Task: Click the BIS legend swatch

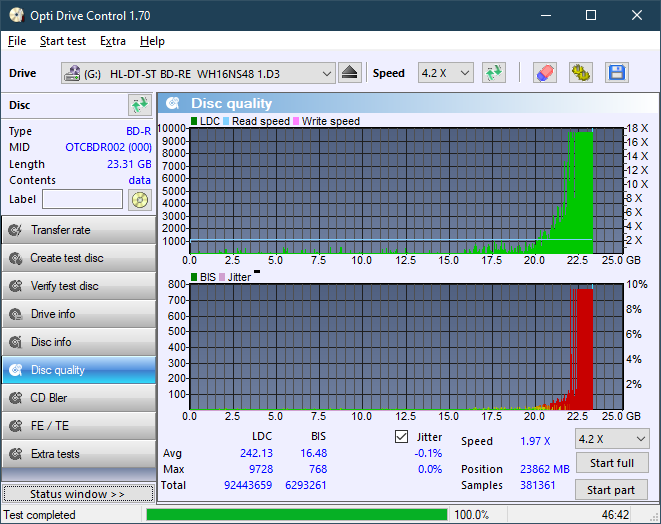Action: [x=194, y=277]
